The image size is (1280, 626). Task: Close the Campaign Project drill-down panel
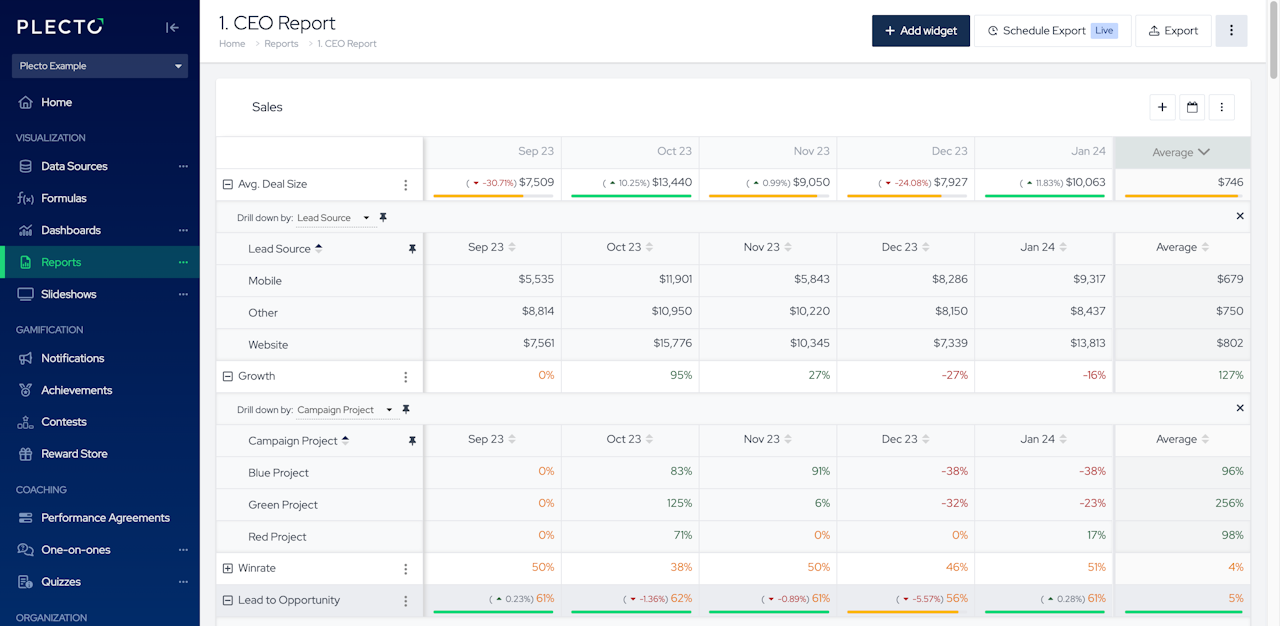1240,408
